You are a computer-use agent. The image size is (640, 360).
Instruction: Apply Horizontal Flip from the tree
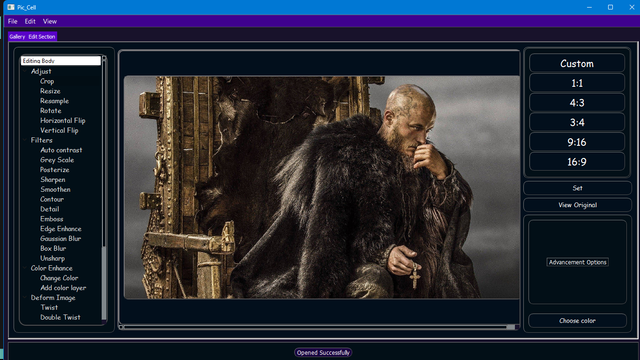pyautogui.click(x=62, y=120)
